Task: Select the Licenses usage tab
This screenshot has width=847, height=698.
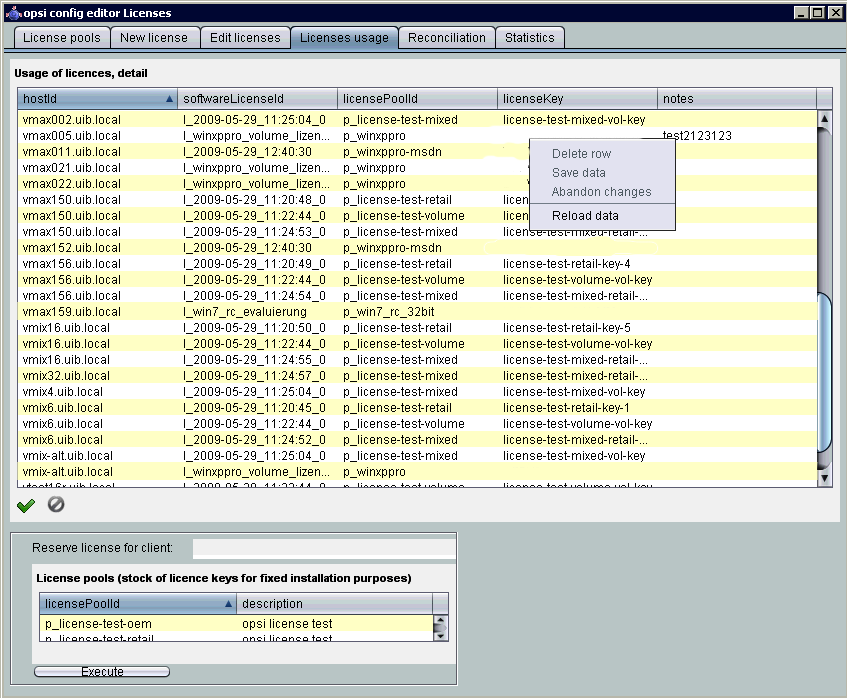Action: click(x=344, y=38)
